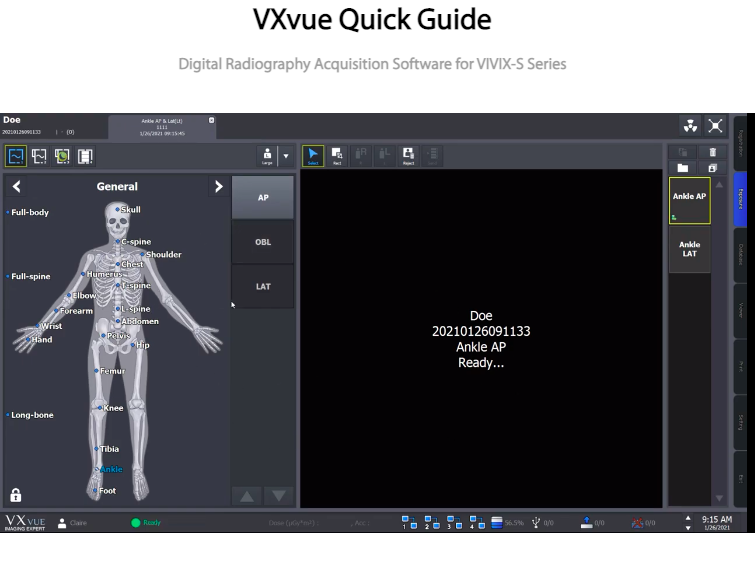The height and width of the screenshot is (568, 755).
Task: Choose Abdomen on the body map
Action: click(137, 321)
